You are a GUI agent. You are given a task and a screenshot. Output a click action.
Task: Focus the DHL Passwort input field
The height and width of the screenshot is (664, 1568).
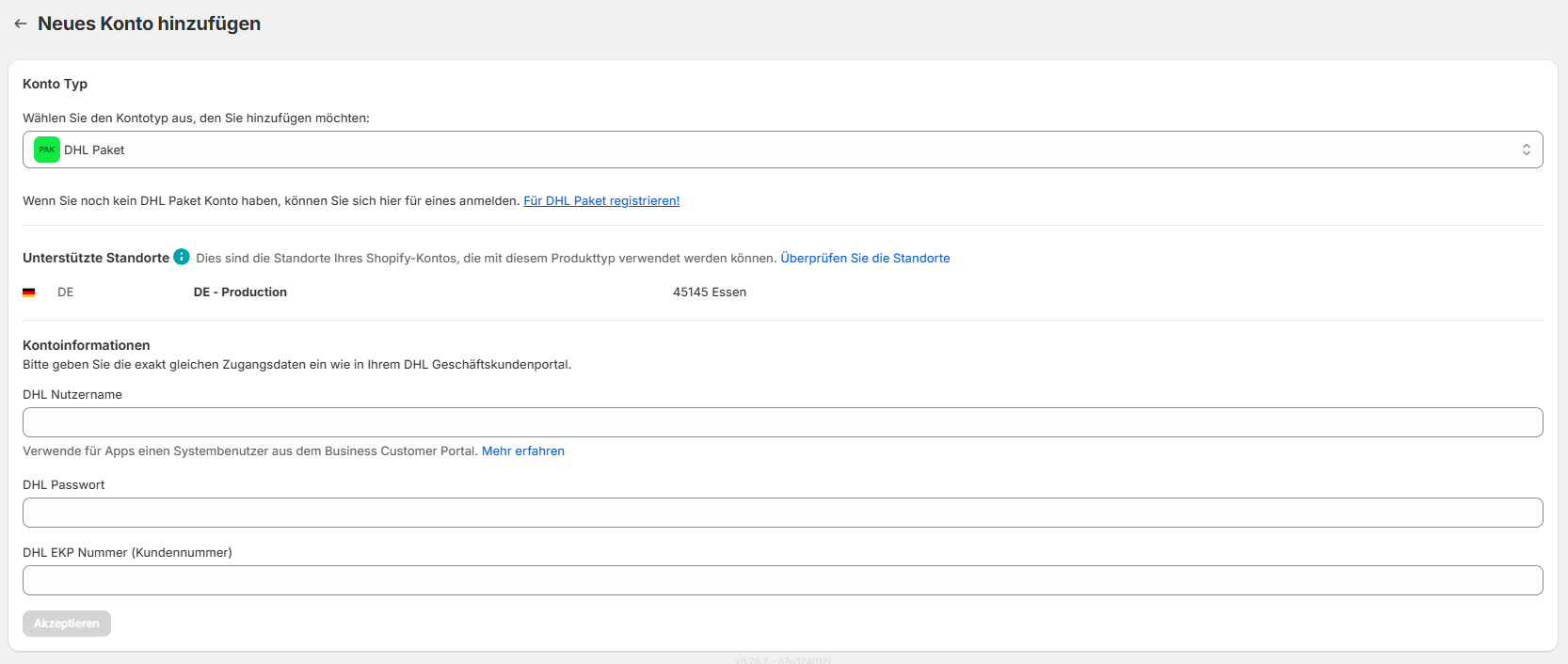point(782,513)
